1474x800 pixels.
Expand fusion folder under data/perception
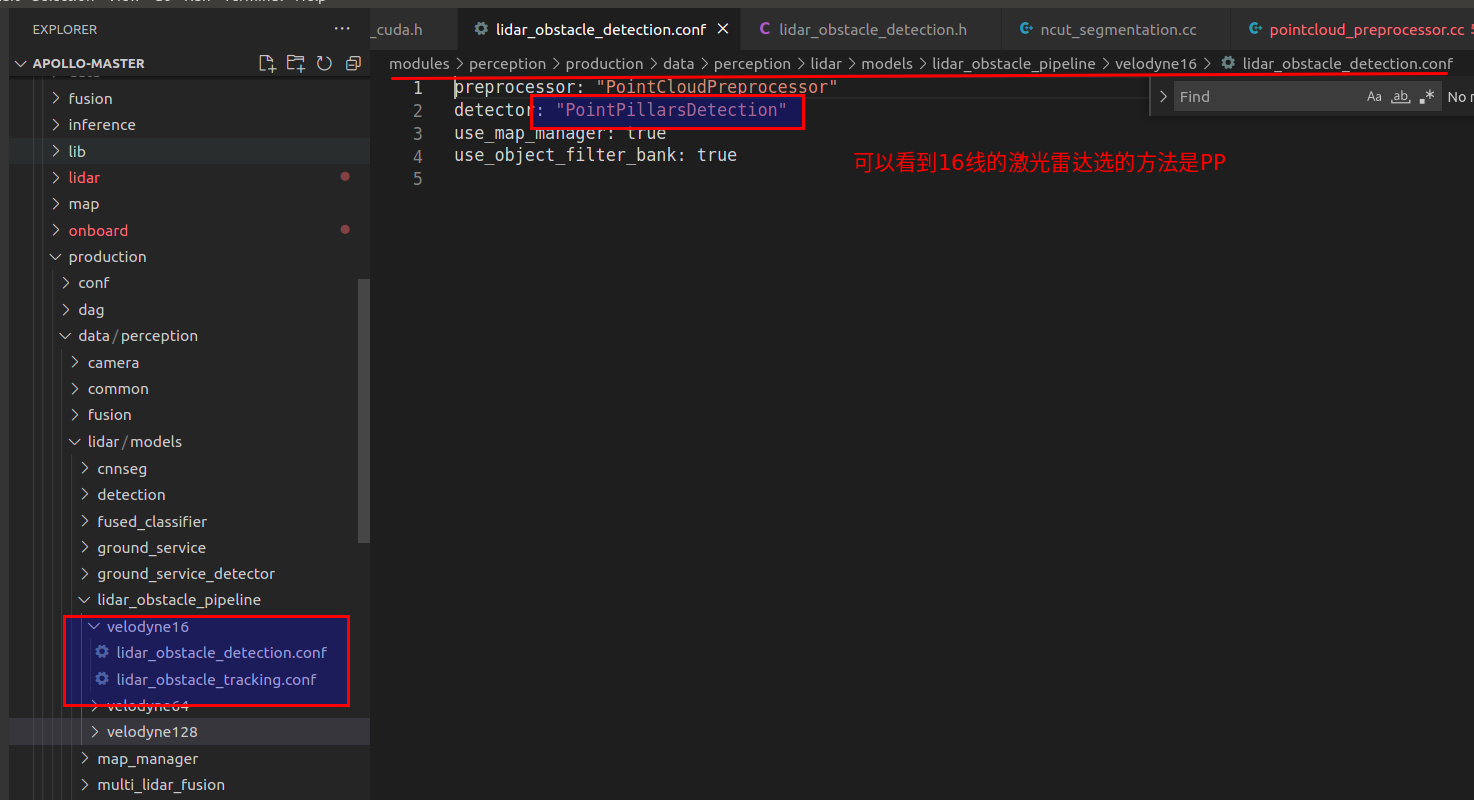pyautogui.click(x=190, y=415)
